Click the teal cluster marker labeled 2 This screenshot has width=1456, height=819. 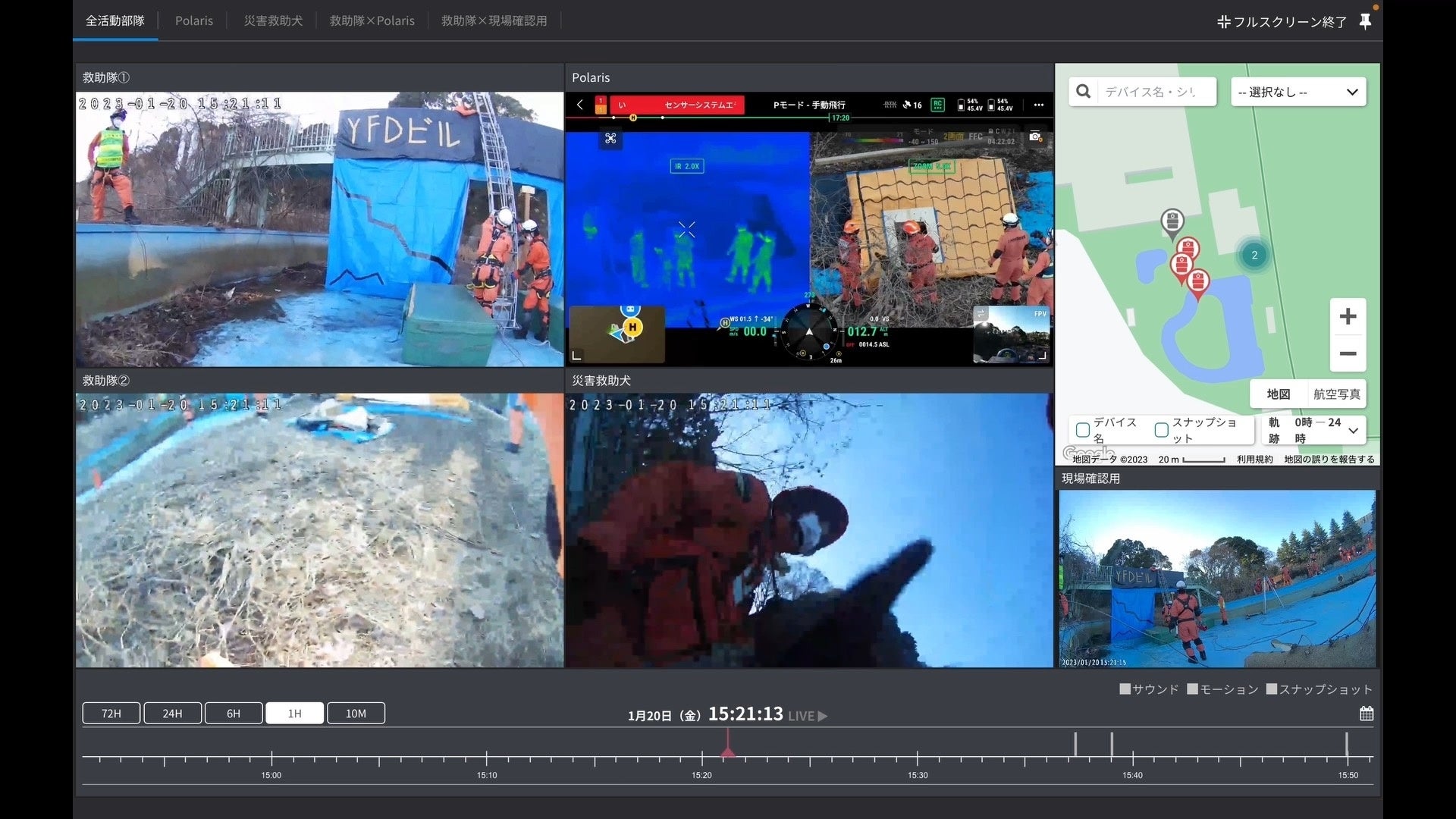coord(1254,256)
